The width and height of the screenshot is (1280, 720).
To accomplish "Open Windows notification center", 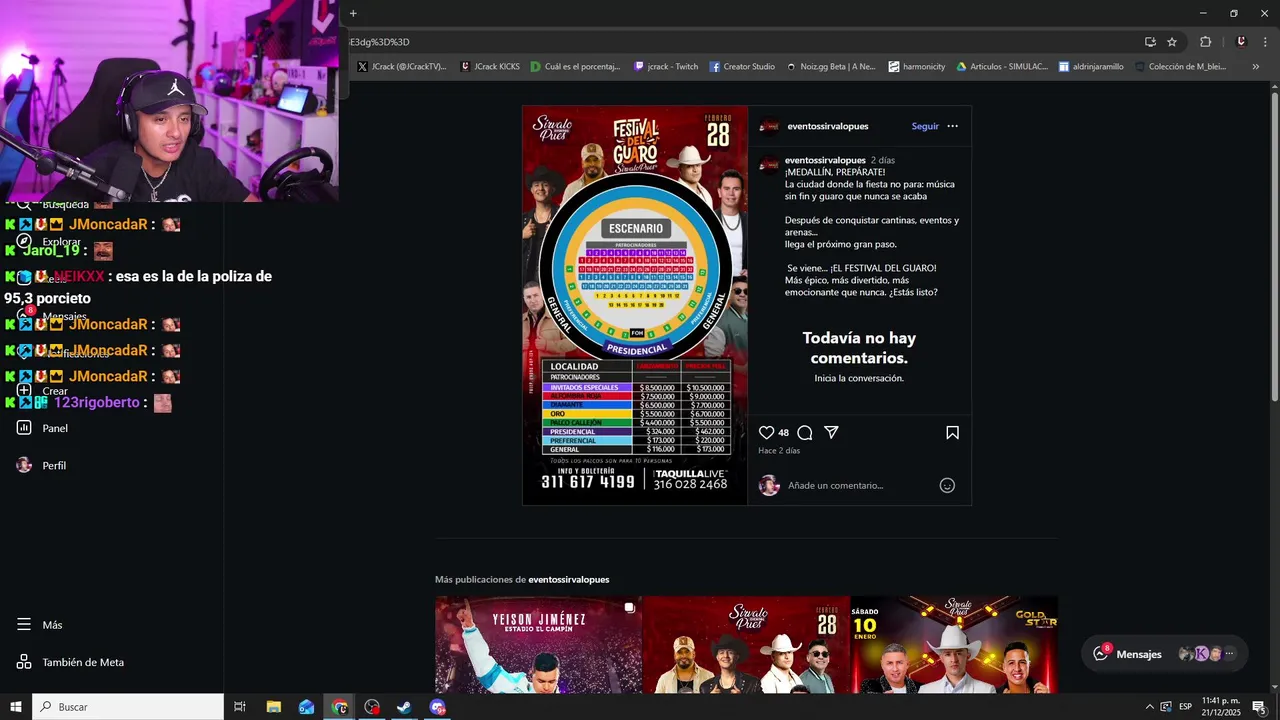I will click(1259, 707).
